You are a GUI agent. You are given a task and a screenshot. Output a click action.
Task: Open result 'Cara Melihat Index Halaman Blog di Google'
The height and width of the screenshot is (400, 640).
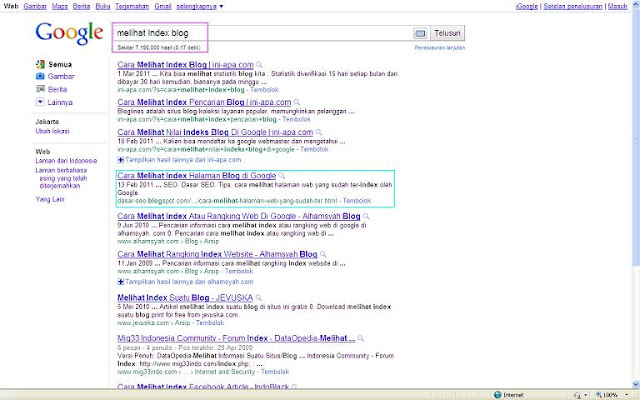197,176
